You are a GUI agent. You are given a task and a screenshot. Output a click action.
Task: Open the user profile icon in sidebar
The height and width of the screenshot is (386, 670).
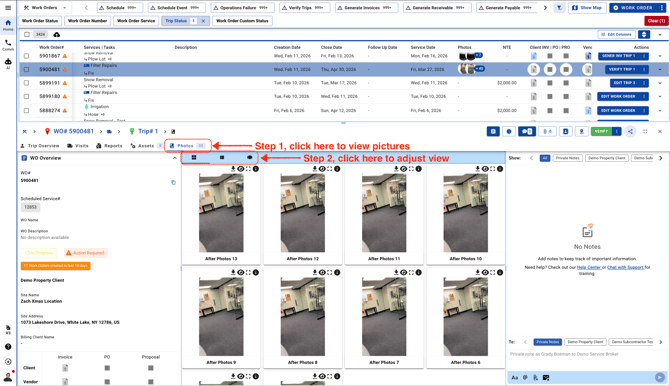click(8, 377)
